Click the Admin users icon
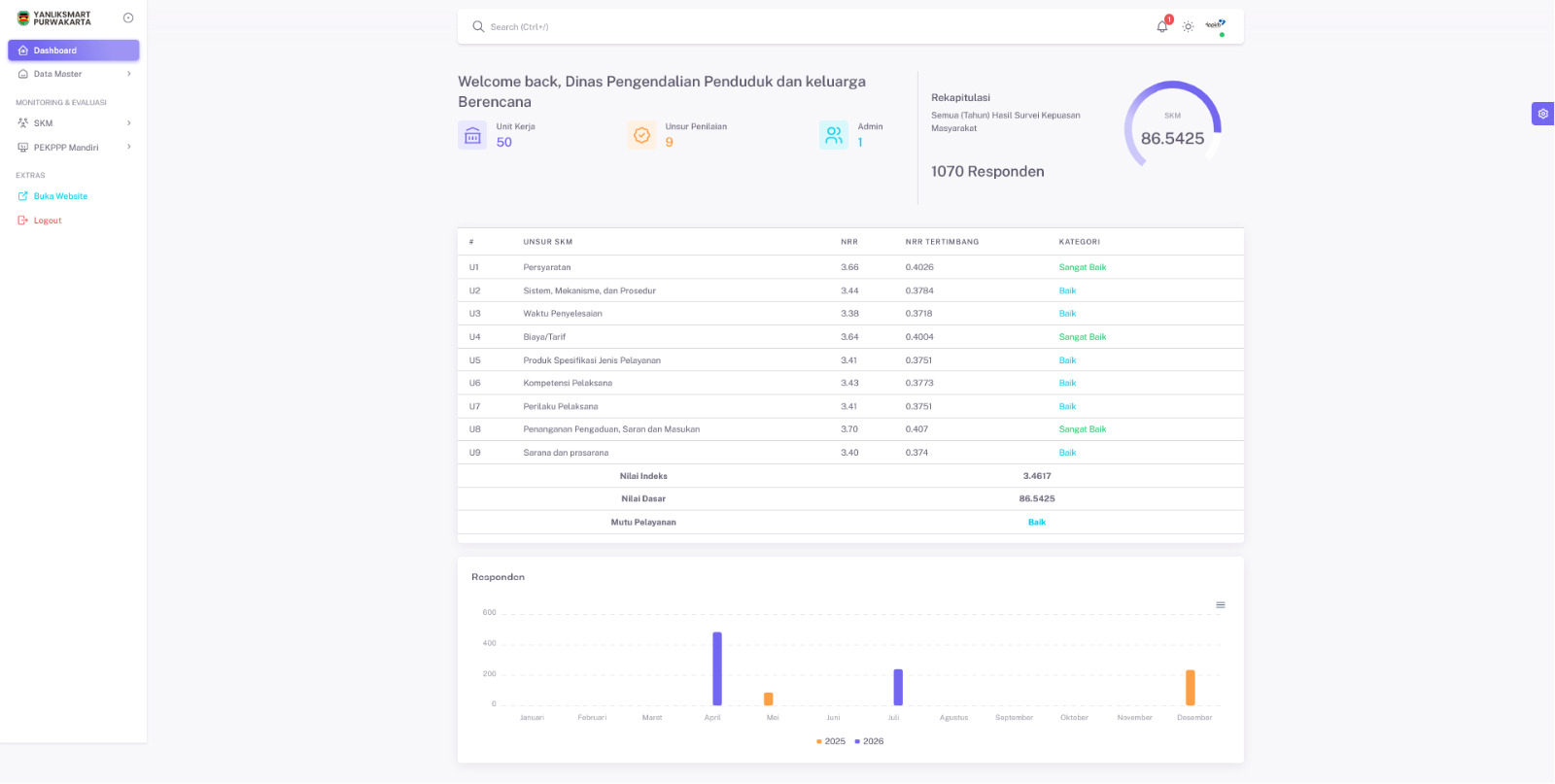1555x784 pixels. click(x=834, y=135)
